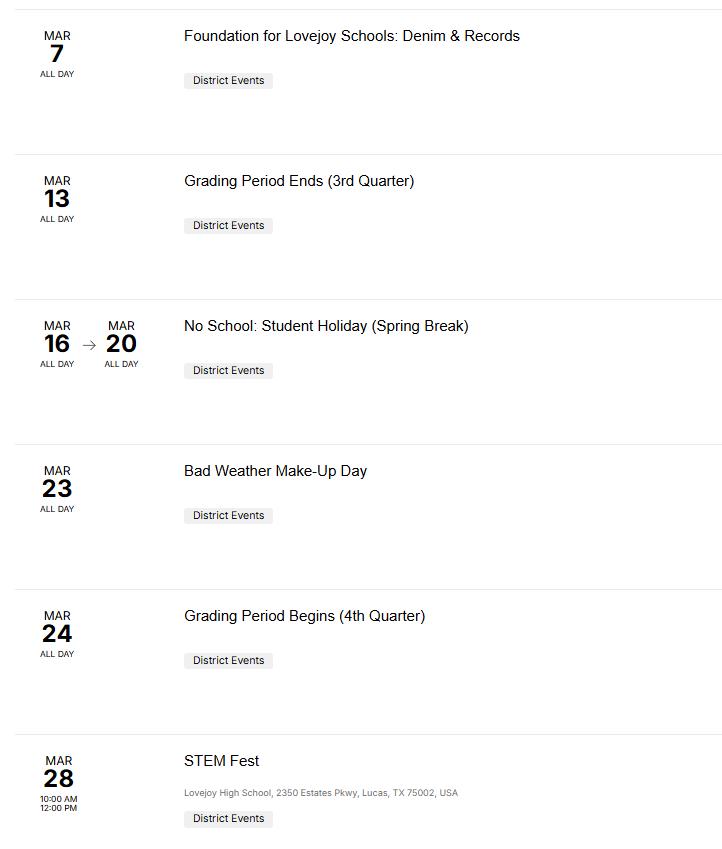Select the Mar 23 date block

coord(57,489)
